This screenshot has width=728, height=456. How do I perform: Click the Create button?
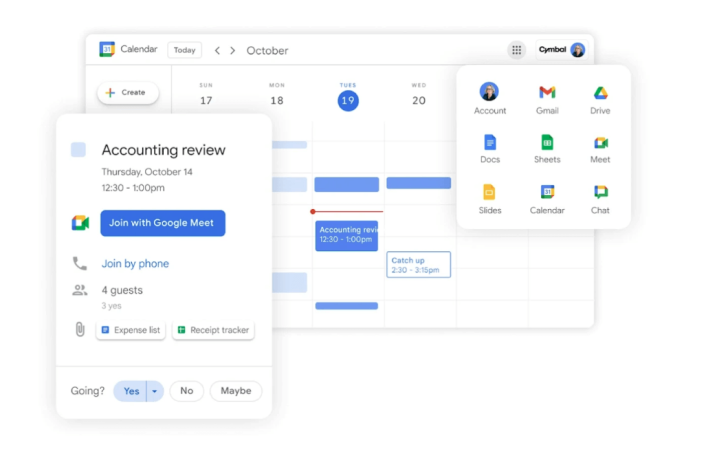(128, 92)
